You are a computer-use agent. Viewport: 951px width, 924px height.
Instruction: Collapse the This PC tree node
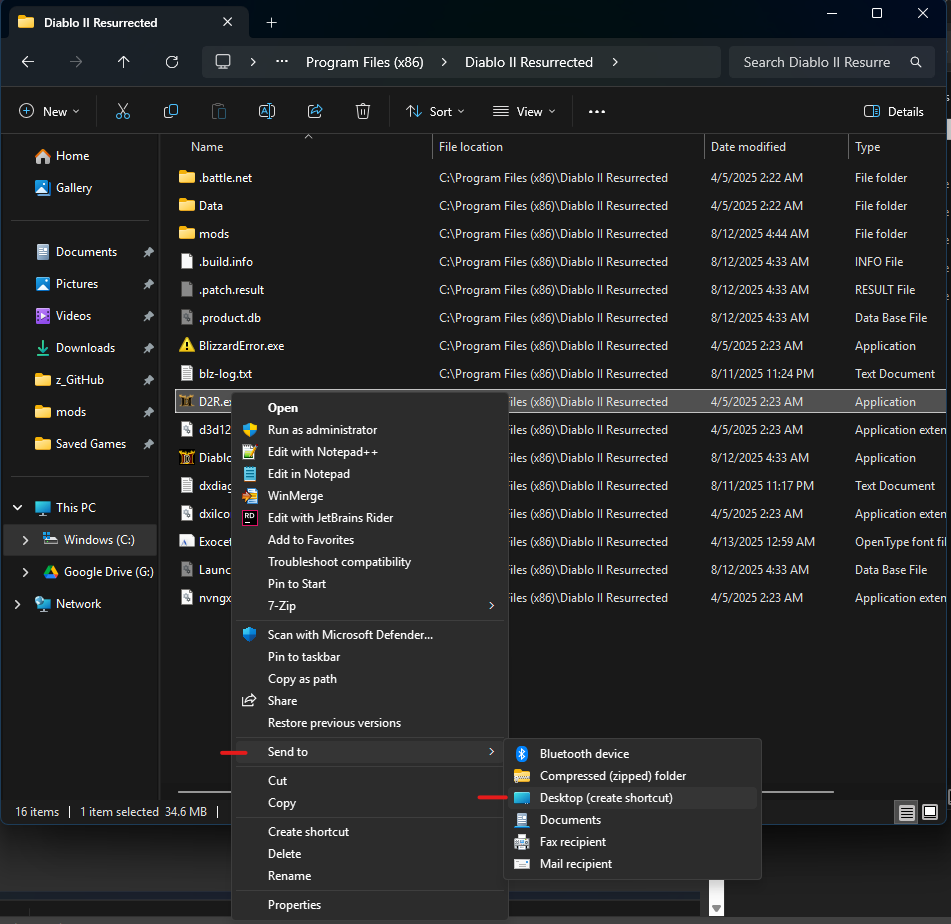[18, 508]
